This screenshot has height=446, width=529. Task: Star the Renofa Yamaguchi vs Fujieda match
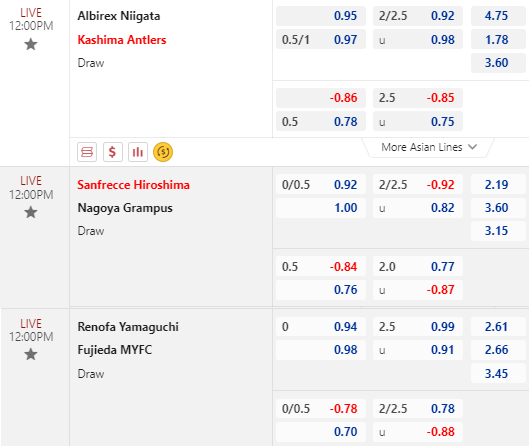31,355
